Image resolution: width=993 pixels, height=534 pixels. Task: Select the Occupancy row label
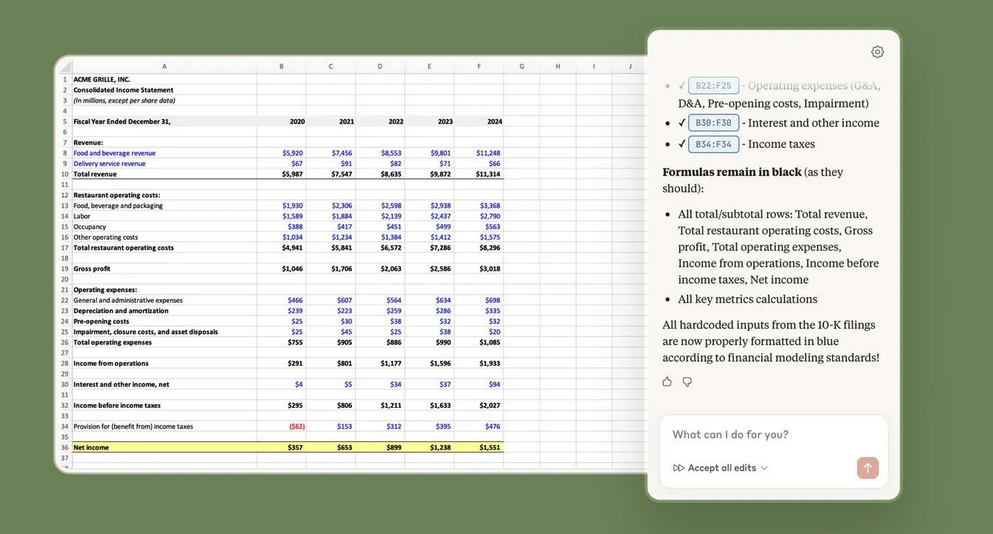(165, 227)
